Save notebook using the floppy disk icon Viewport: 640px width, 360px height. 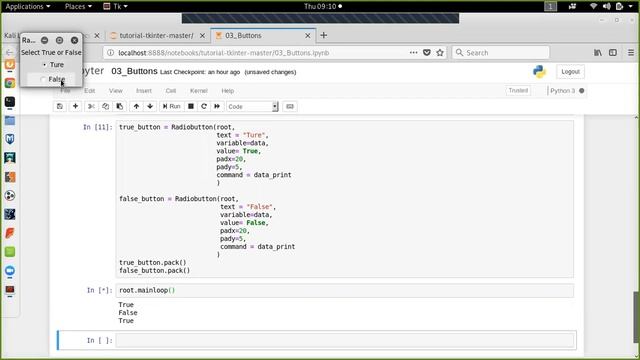[60, 107]
